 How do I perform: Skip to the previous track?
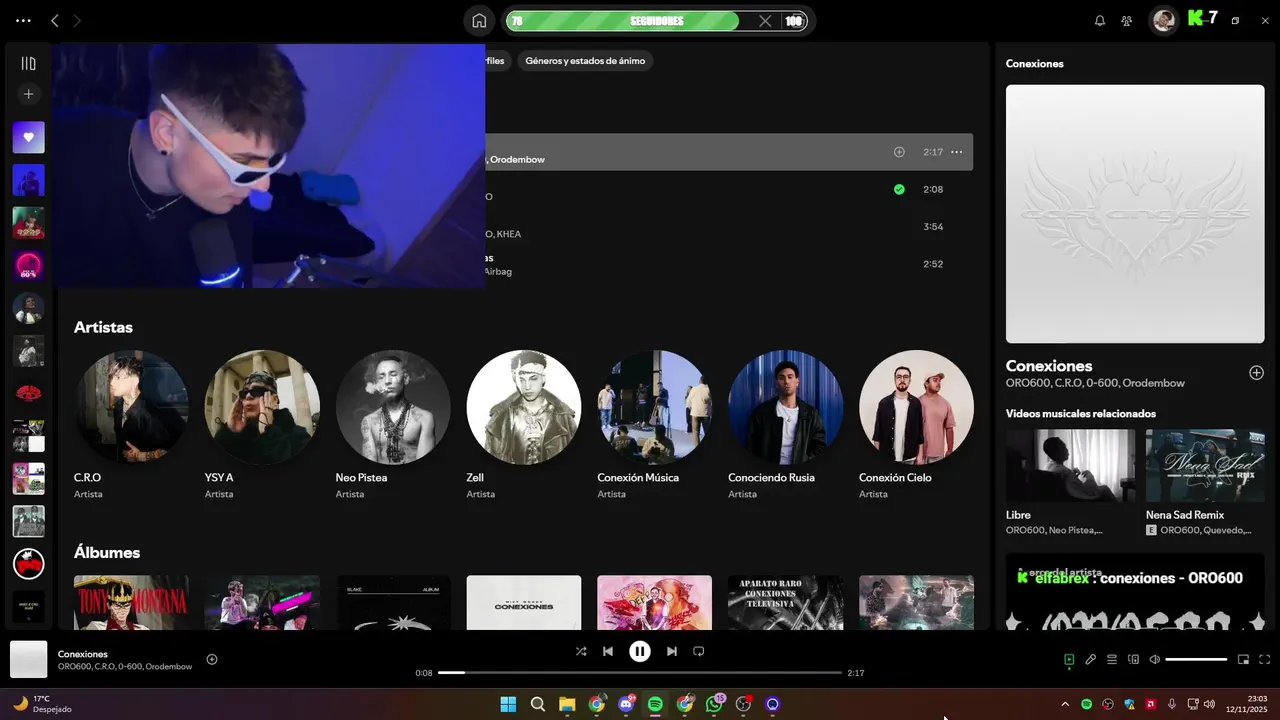607,651
